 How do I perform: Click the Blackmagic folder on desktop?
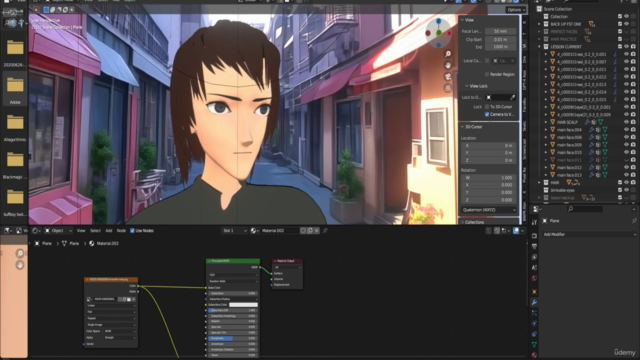click(x=15, y=164)
